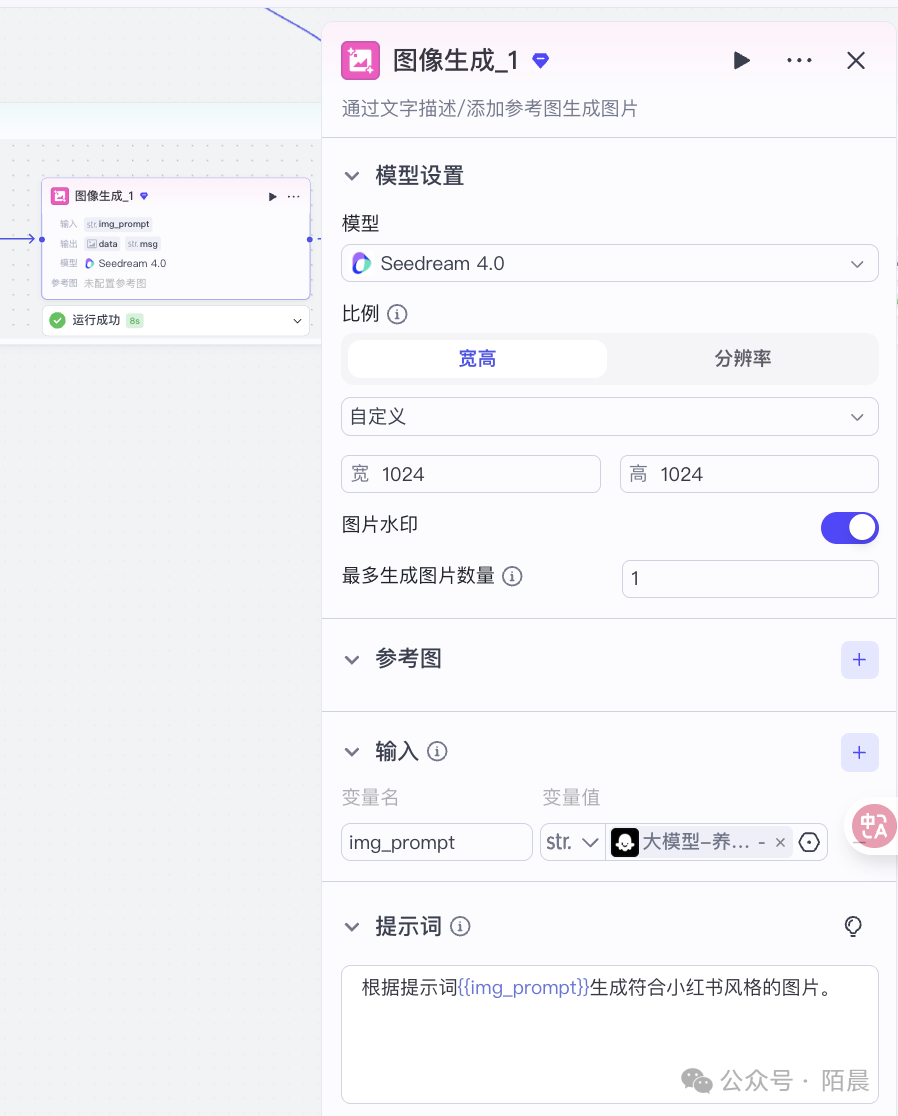
Task: Click the node's left input port dot
Action: pos(42,240)
